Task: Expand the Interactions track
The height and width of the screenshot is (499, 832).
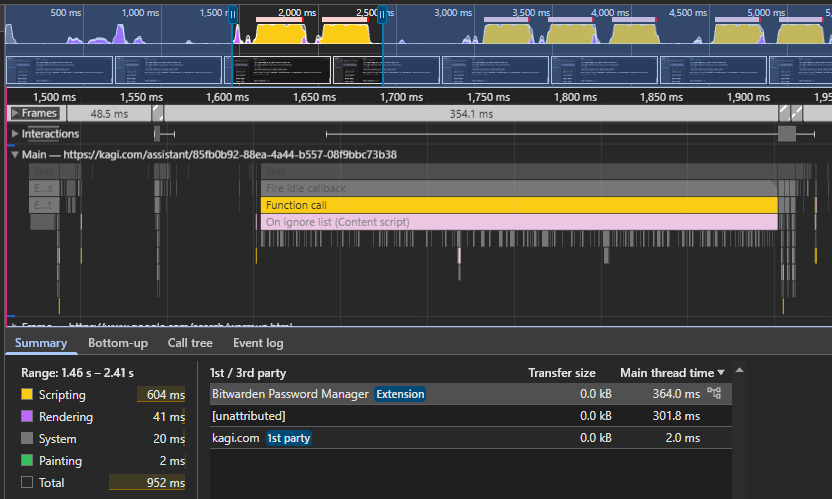Action: click(15, 134)
